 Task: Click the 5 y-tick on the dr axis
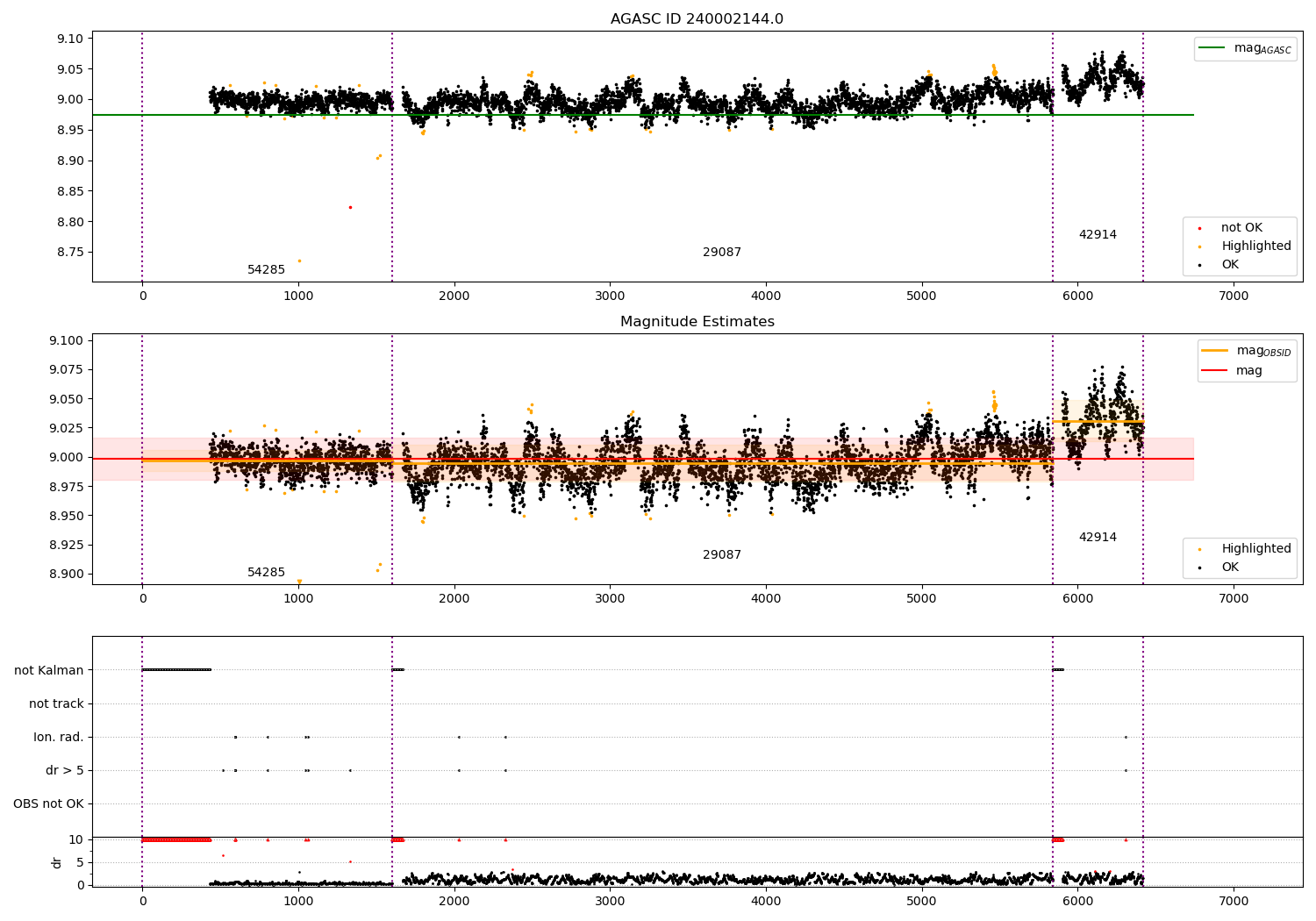point(80,862)
